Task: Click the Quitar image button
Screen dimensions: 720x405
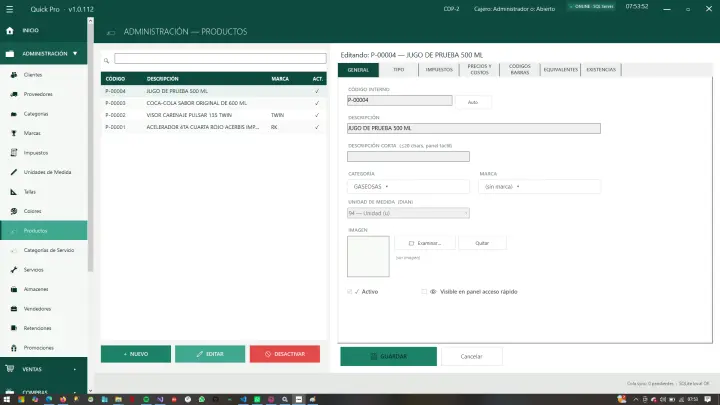Action: pyautogui.click(x=482, y=243)
